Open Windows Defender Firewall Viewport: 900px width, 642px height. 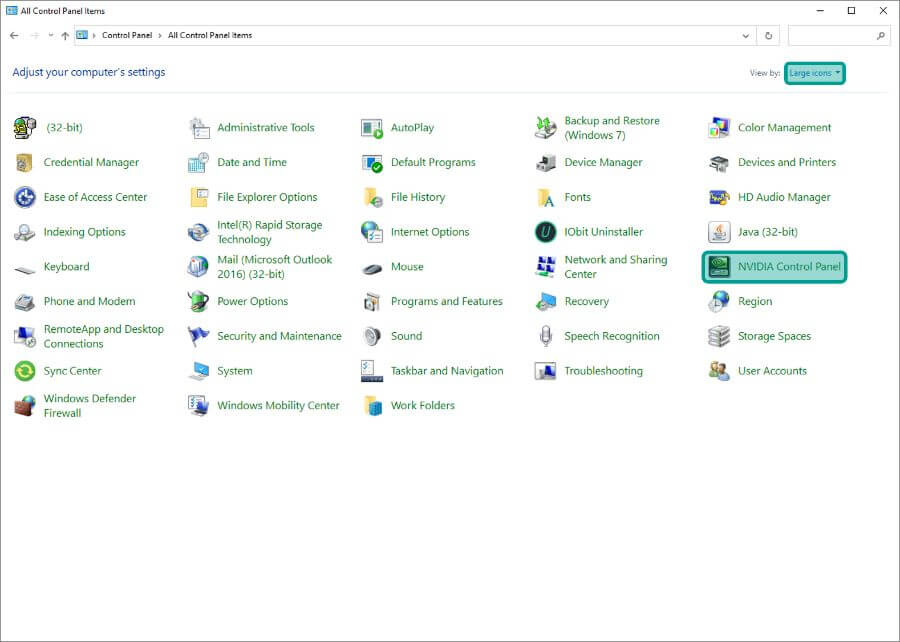pos(90,406)
